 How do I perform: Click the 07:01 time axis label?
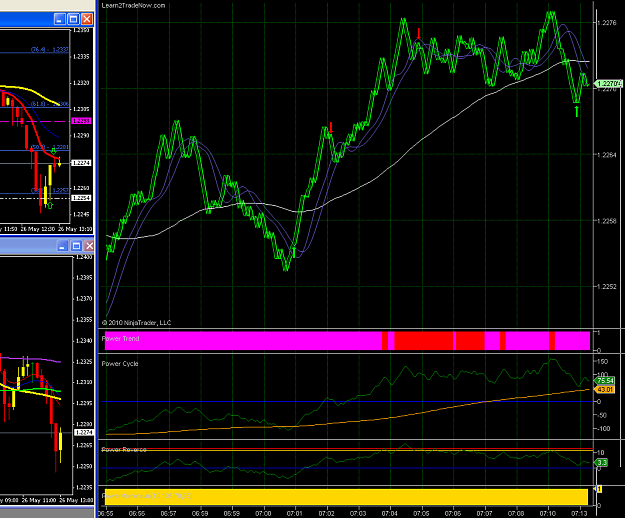coord(295,514)
